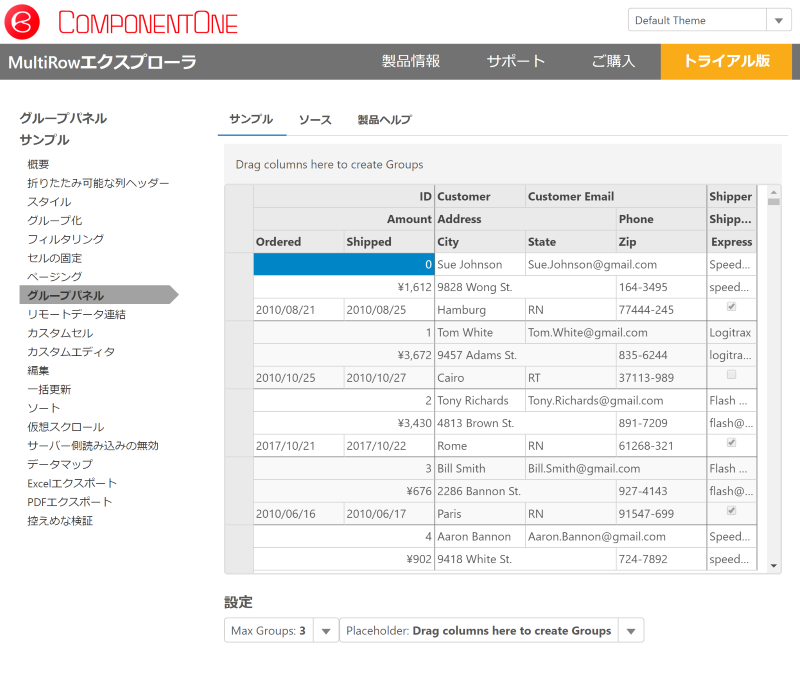Image resolution: width=800 pixels, height=673 pixels.
Task: Click the grid vertical scrollbar thumb
Action: (x=773, y=202)
